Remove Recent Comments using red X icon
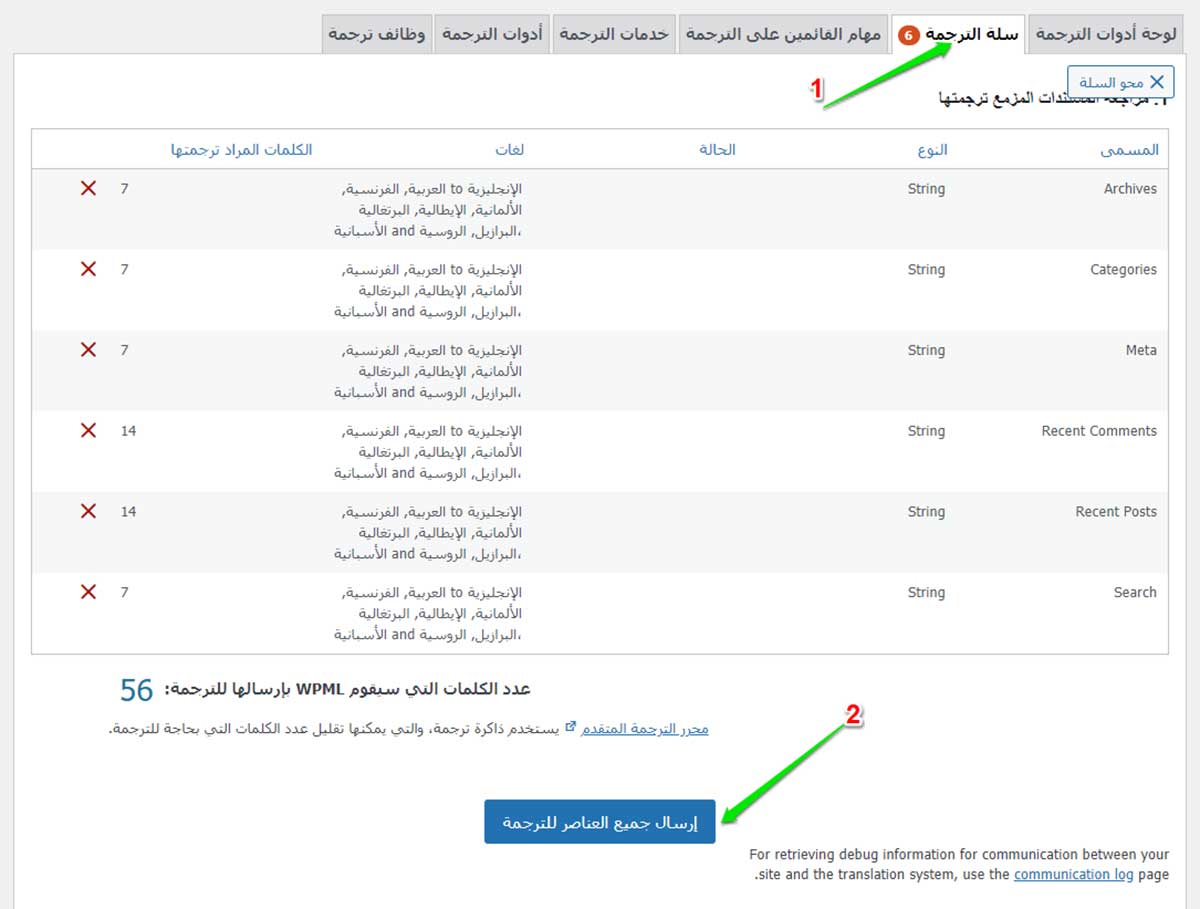The width and height of the screenshot is (1200, 909). [88, 430]
